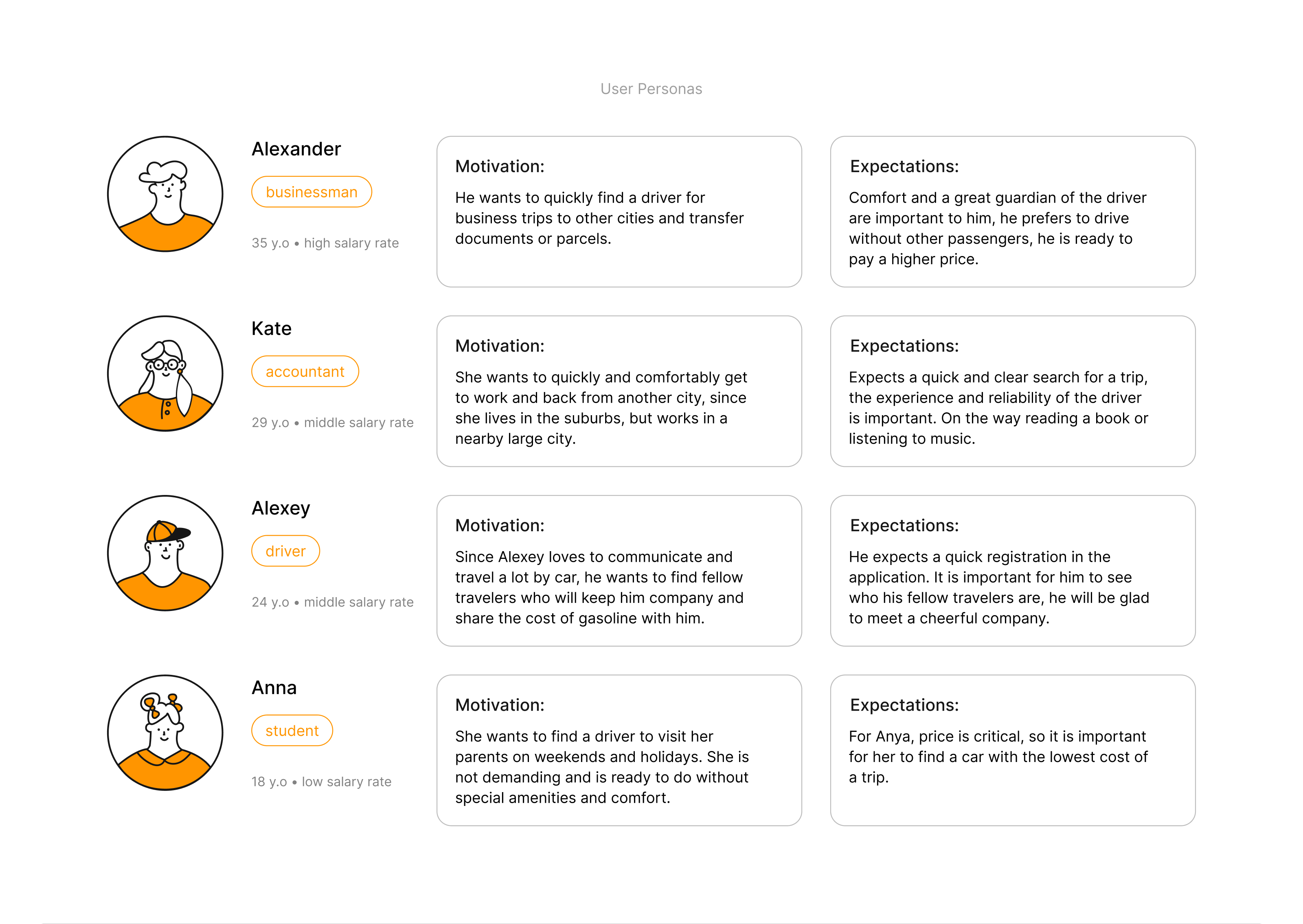Click the Kate name heading
Viewport: 1303px width, 924px height.
[x=272, y=329]
